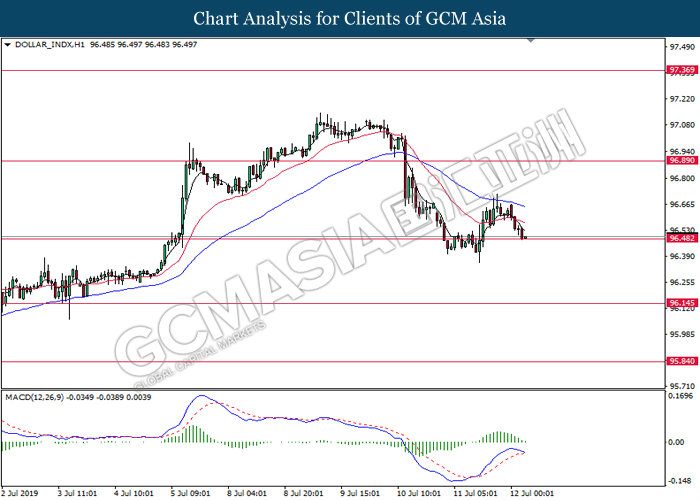Image resolution: width=700 pixels, height=500 pixels.
Task: Select the 96.482 current price label
Action: pyautogui.click(x=682, y=238)
